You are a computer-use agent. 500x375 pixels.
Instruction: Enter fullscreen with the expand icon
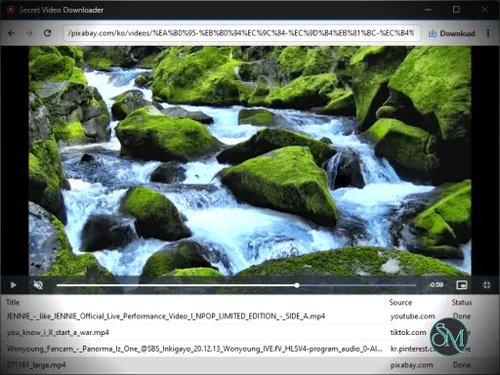487,285
